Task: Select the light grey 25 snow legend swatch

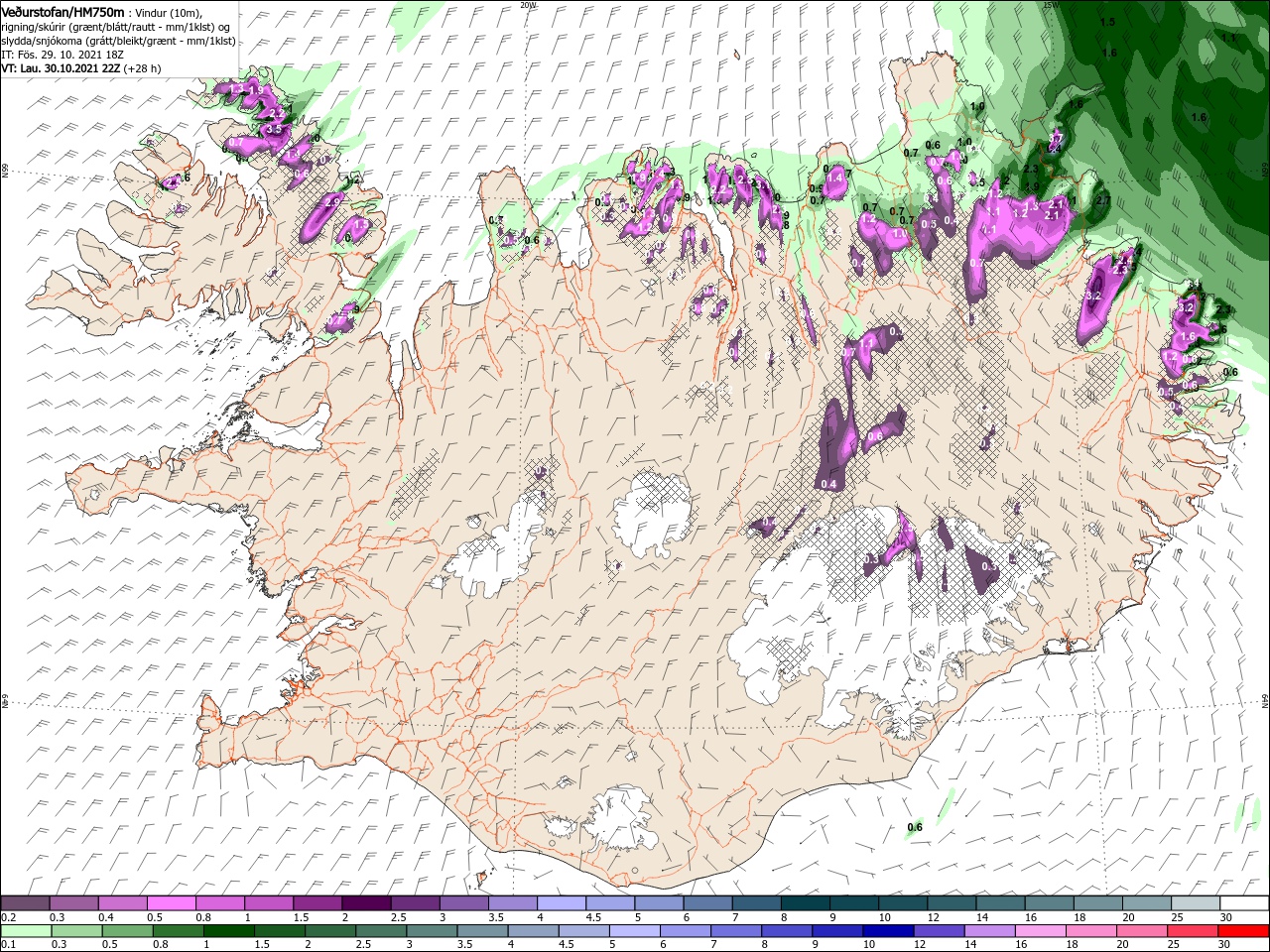Action: click(1194, 903)
